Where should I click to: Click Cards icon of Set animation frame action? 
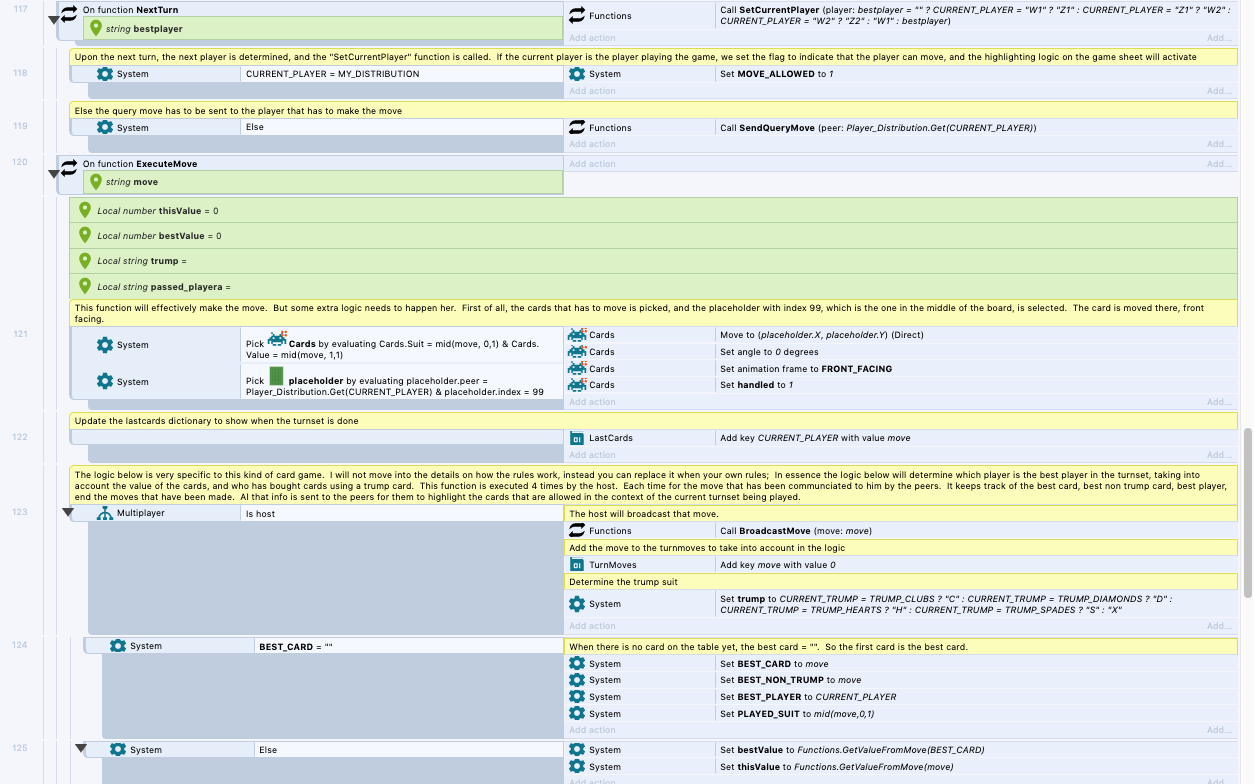577,368
